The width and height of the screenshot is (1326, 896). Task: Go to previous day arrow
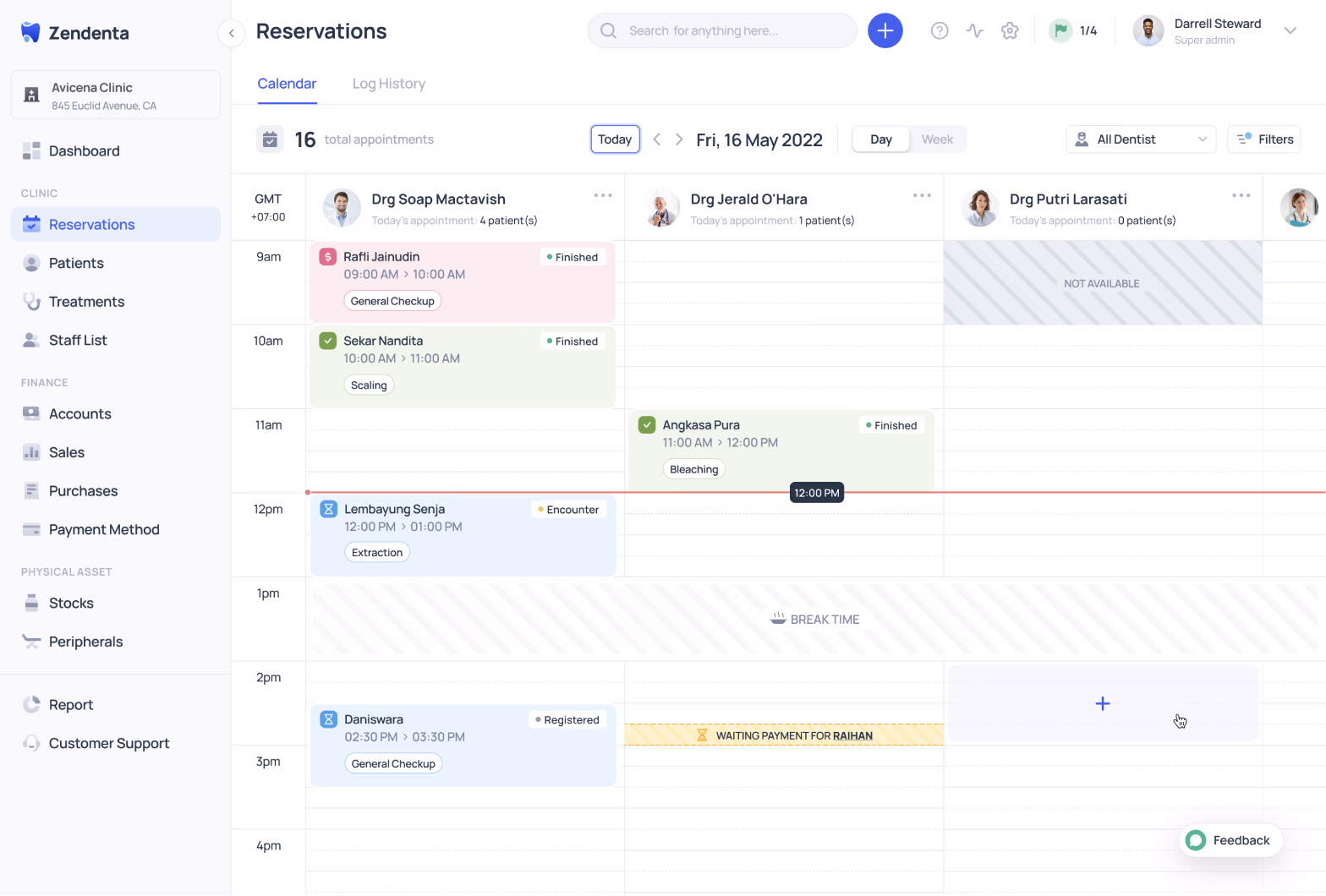click(656, 139)
